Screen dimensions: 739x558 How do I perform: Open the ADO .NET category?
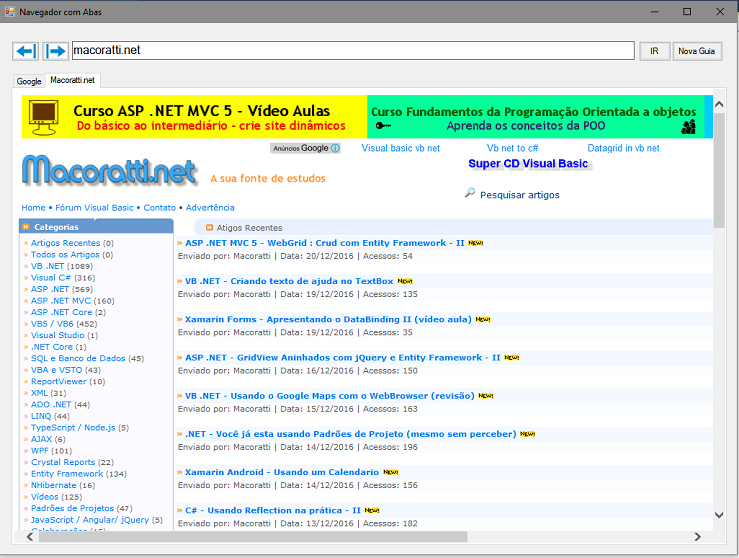click(51, 404)
